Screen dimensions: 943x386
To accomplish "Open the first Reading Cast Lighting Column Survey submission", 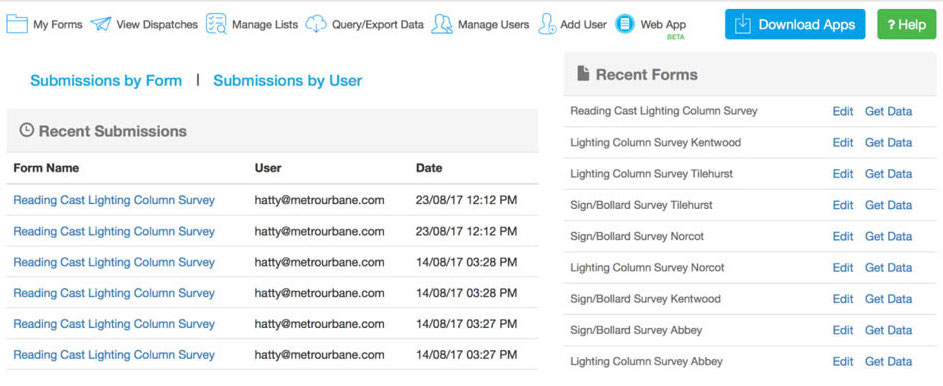I will (114, 200).
